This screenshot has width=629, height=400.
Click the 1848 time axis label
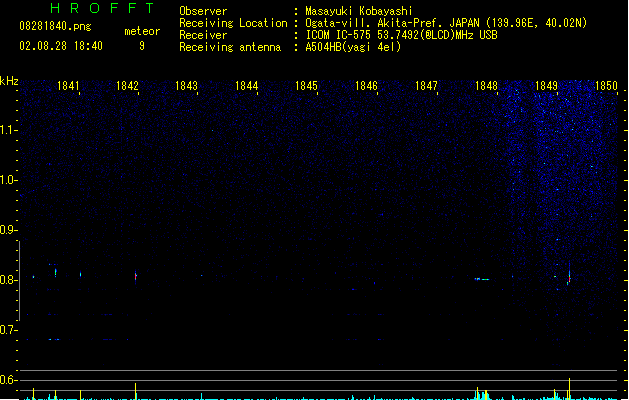[x=486, y=86]
